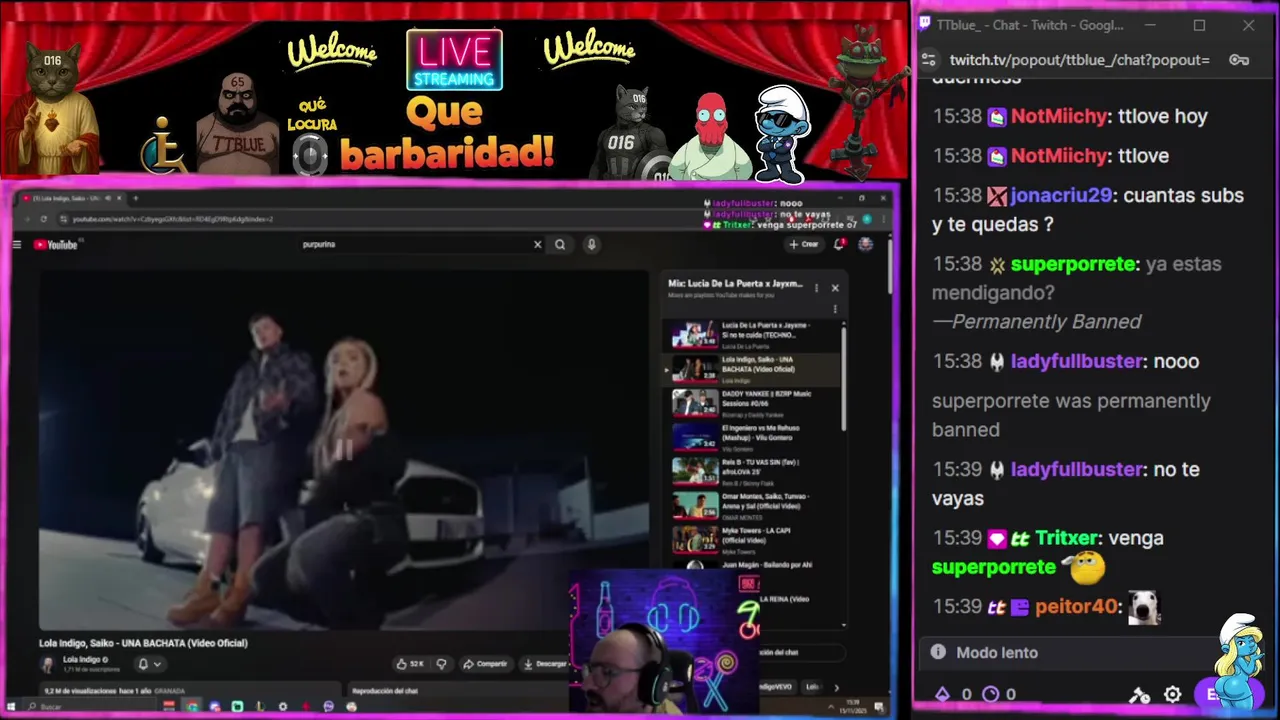Screen dimensions: 1280x720
Task: Click the Crear button on YouTube
Action: [x=803, y=244]
